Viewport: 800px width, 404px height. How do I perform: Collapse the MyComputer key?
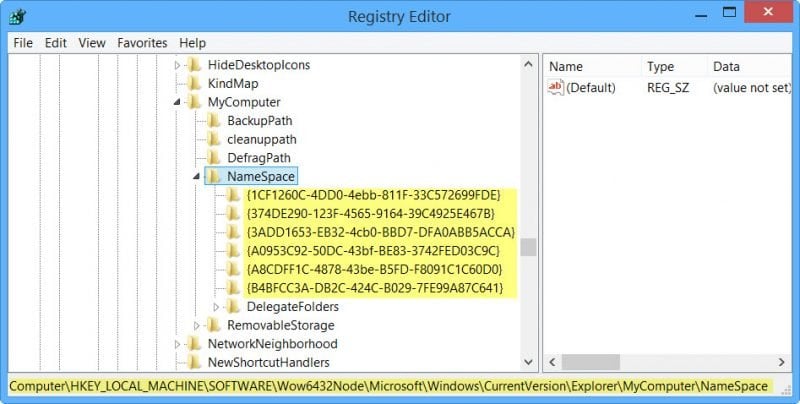(x=177, y=103)
